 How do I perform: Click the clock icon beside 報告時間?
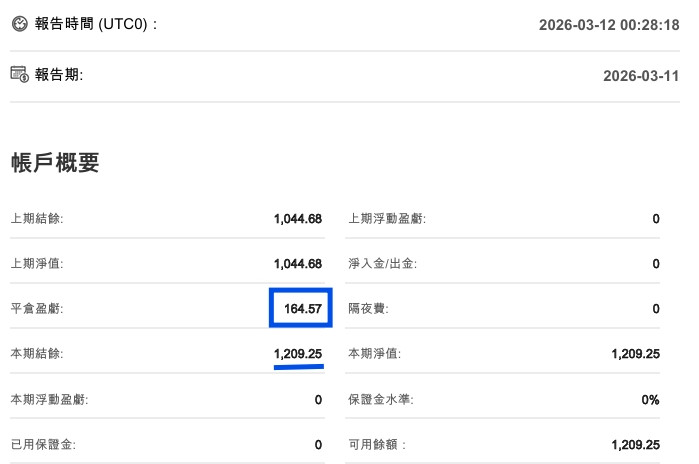[x=19, y=22]
